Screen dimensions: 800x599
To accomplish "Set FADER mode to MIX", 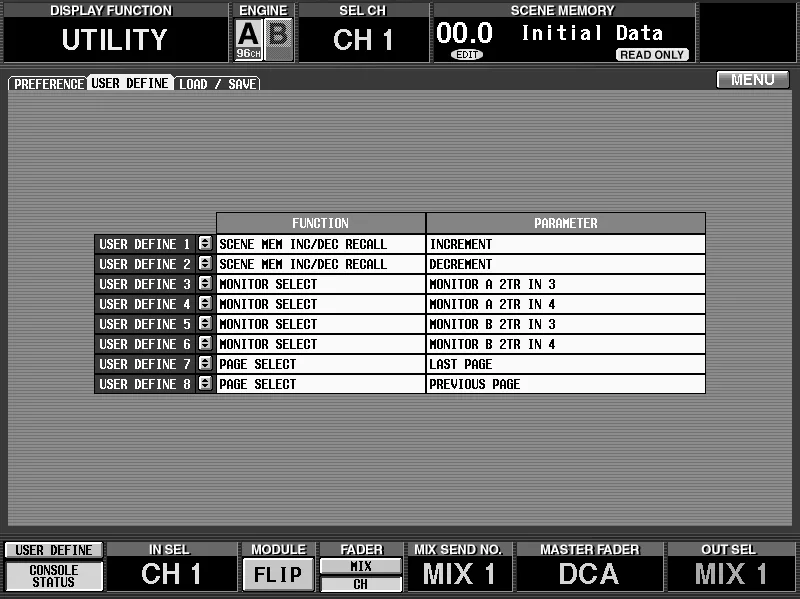I will [x=361, y=566].
